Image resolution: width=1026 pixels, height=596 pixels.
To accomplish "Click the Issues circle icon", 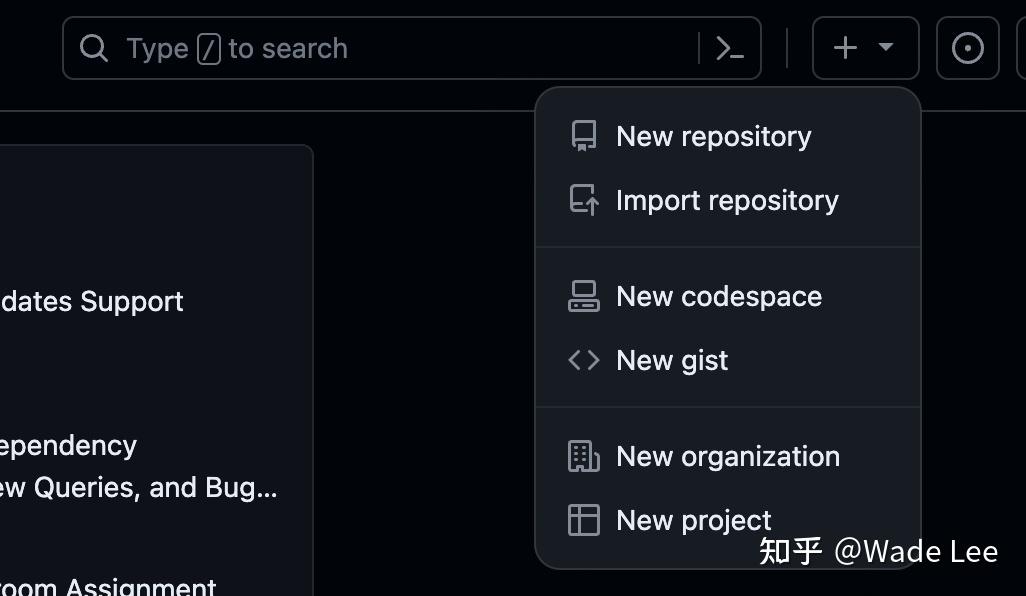I will pos(967,47).
